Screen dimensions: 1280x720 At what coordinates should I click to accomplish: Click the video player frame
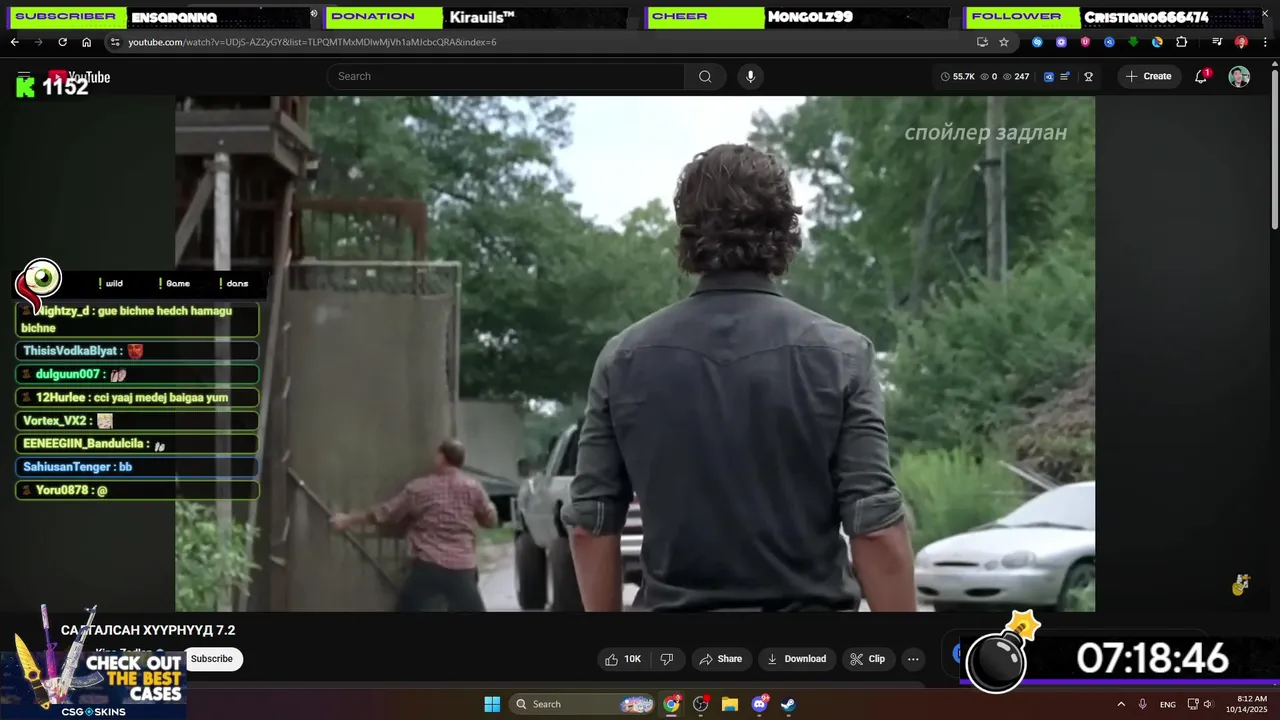(x=635, y=353)
